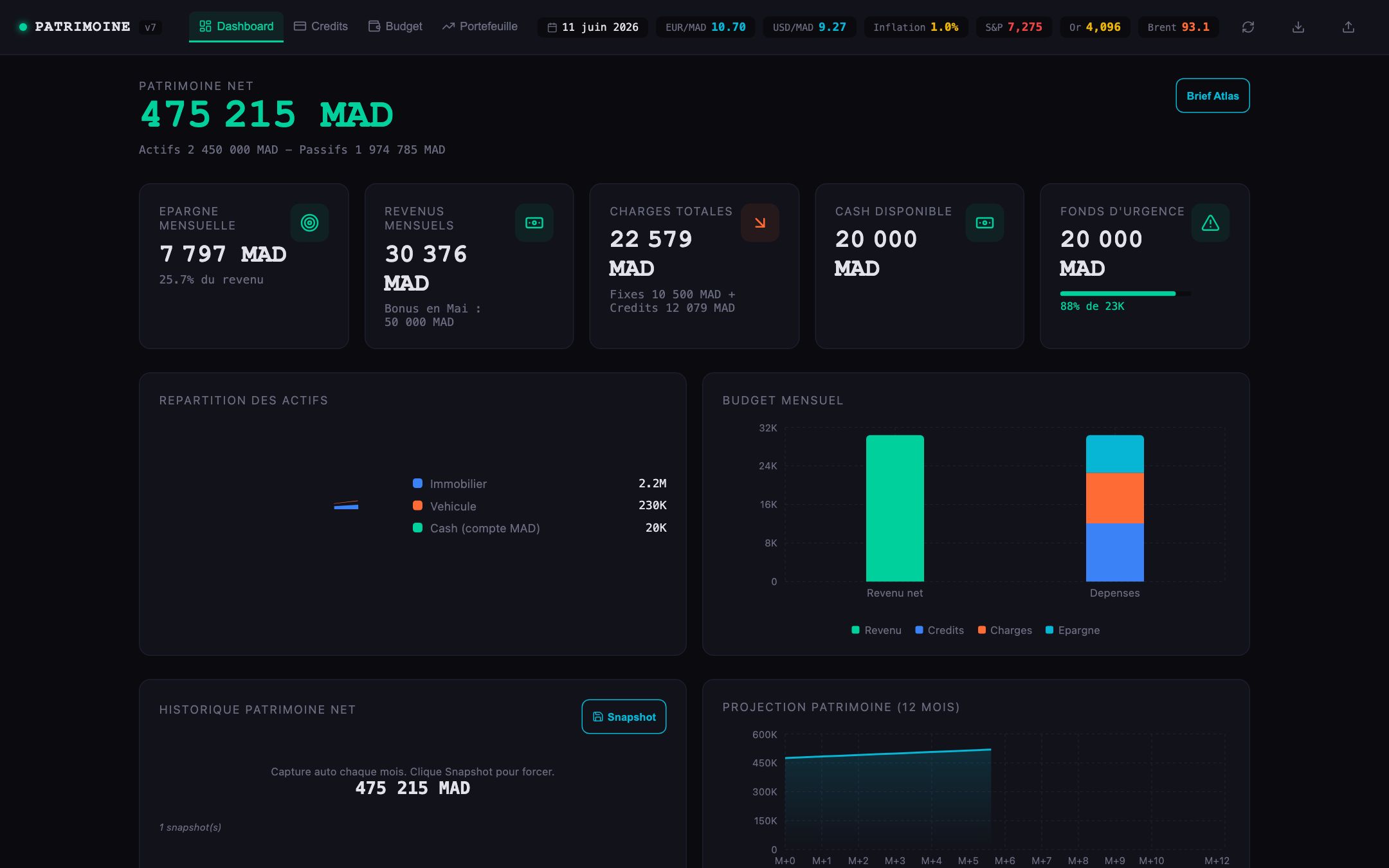
Task: Click the warning triangle in Fonds d'Urgence card
Action: coord(1210,222)
